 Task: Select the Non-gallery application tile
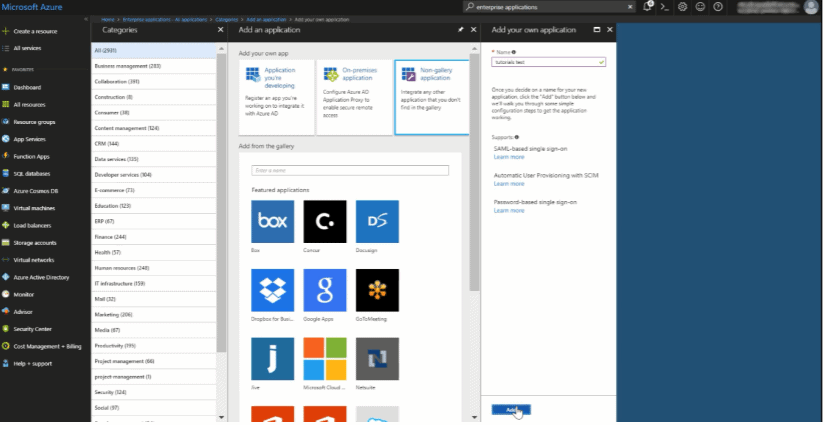pyautogui.click(x=432, y=97)
